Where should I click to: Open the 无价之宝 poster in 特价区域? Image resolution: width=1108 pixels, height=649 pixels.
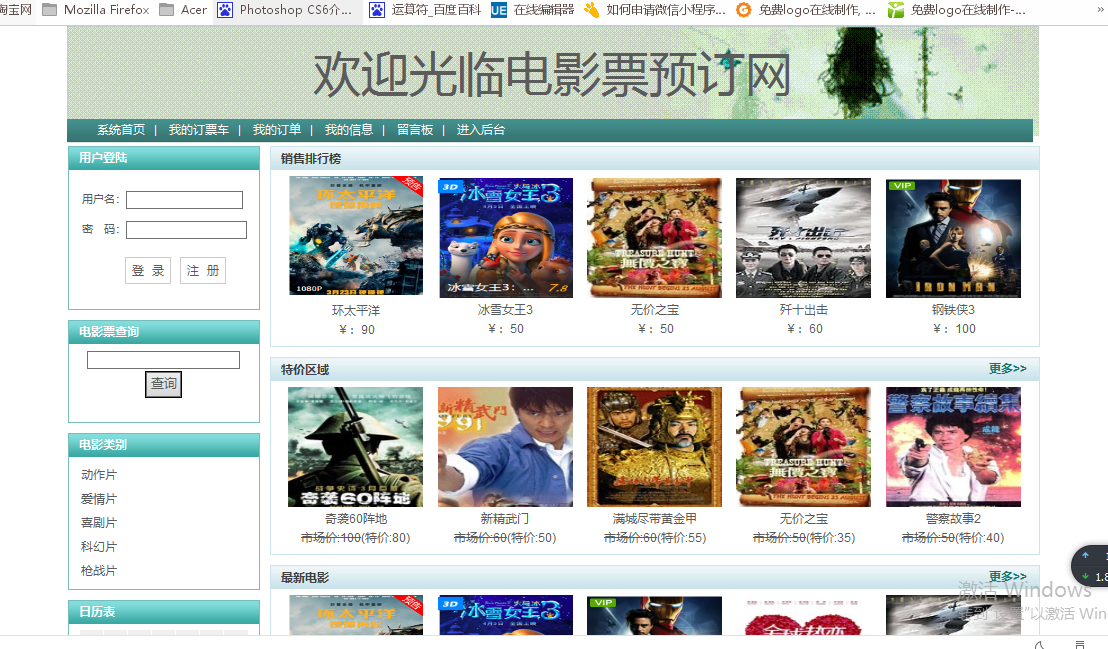point(803,447)
